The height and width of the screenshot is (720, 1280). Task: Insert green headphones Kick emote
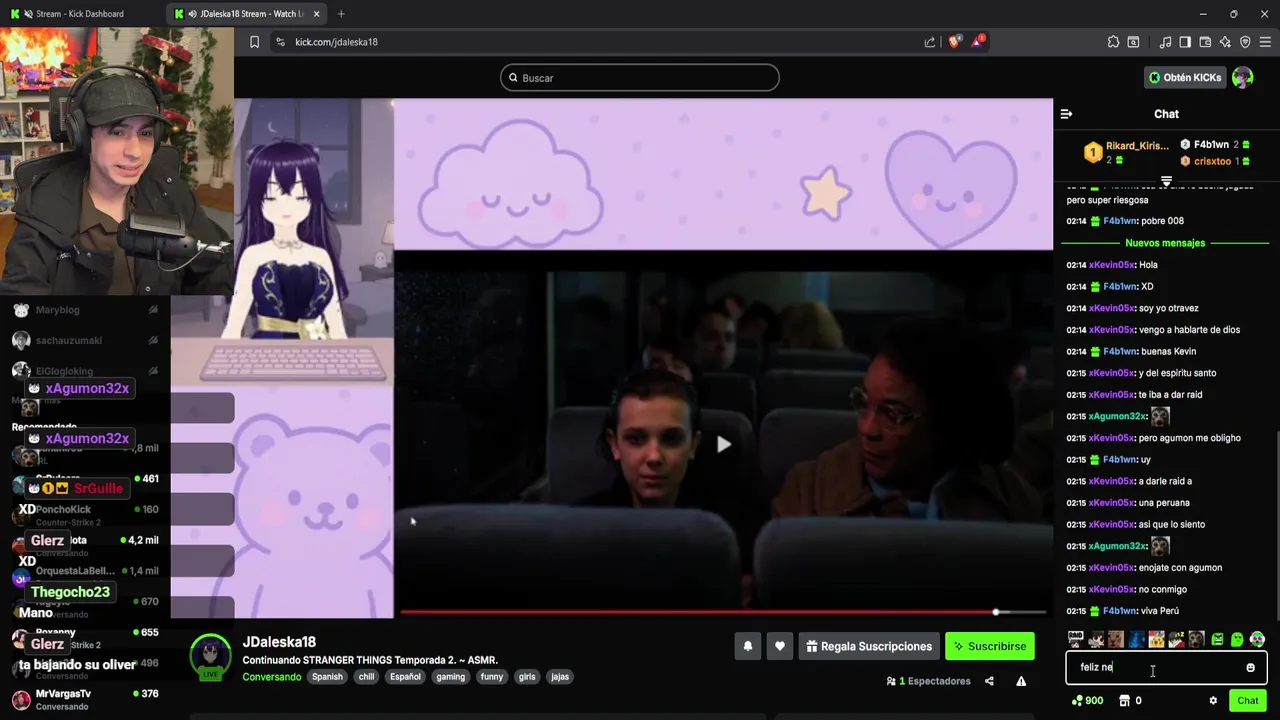tap(1257, 639)
